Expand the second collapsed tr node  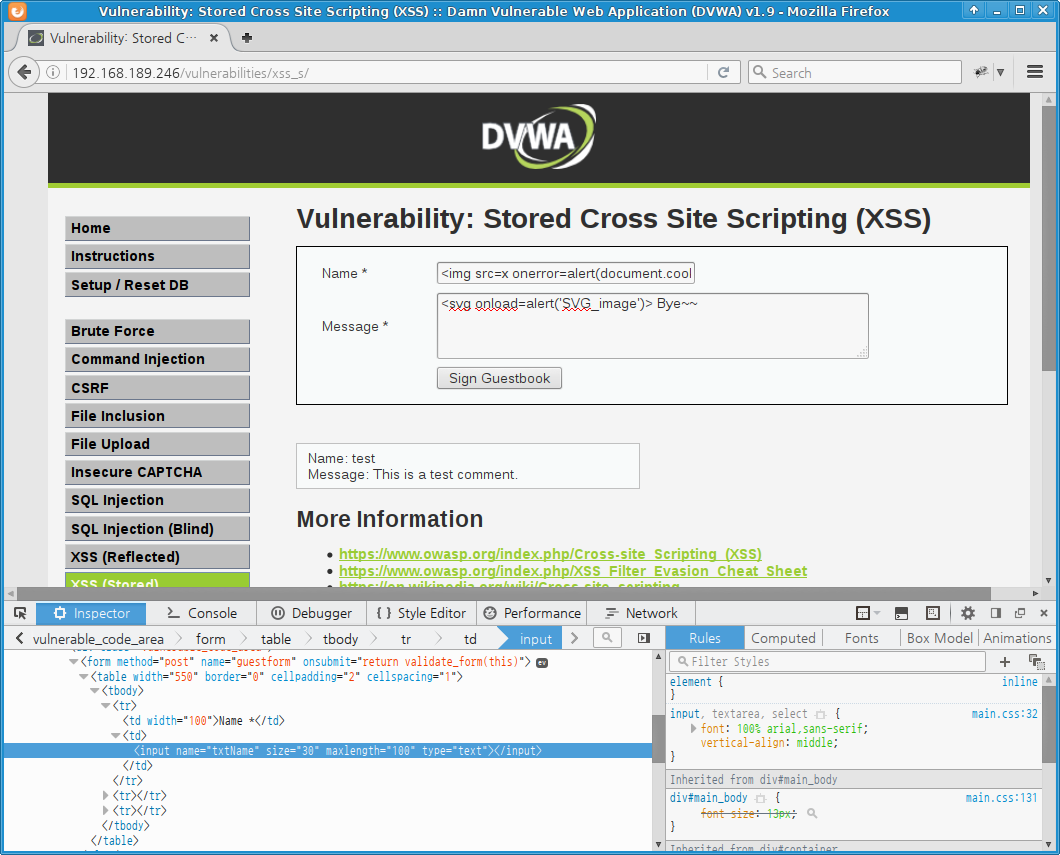(105, 810)
